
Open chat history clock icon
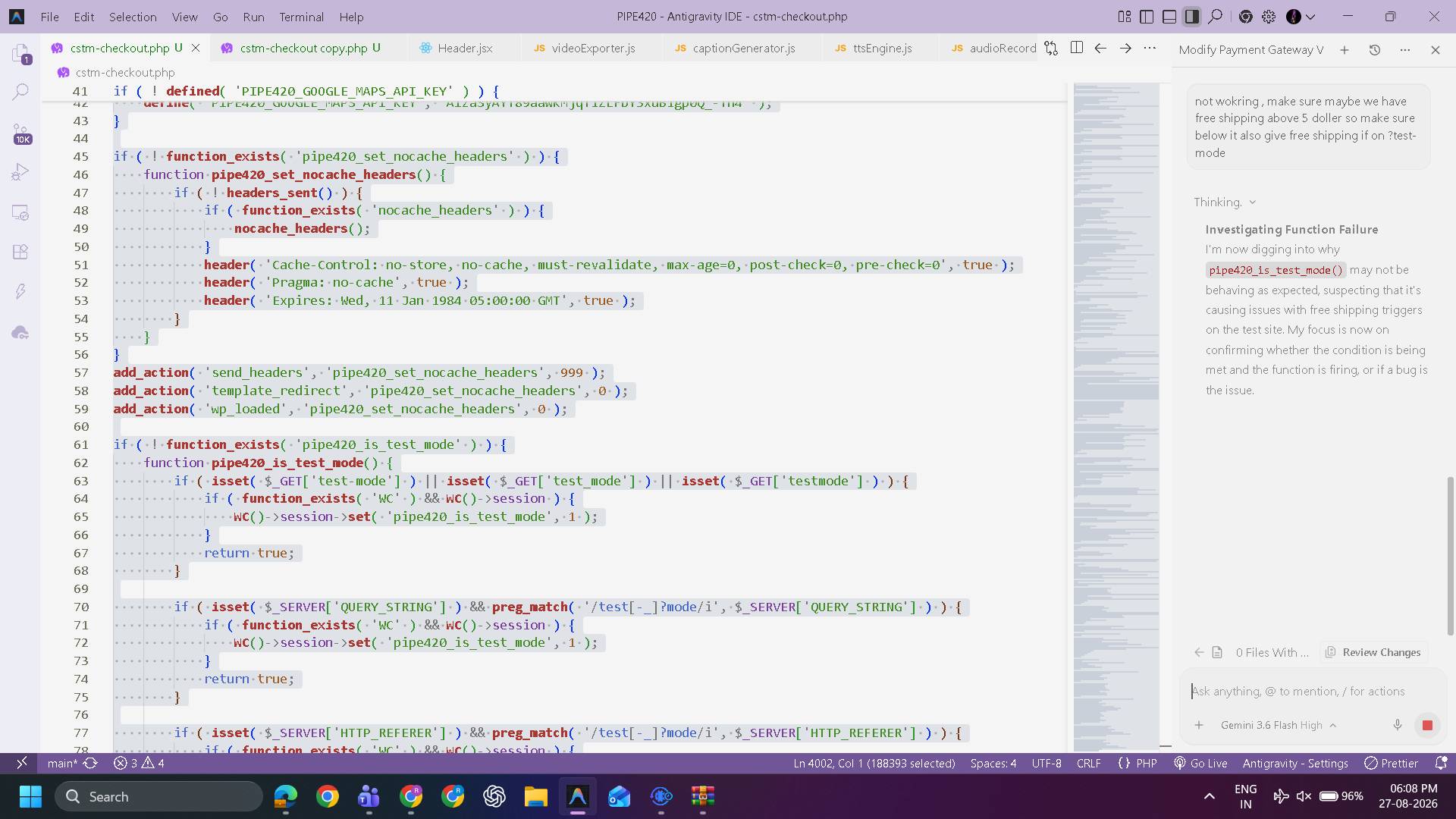point(1374,49)
